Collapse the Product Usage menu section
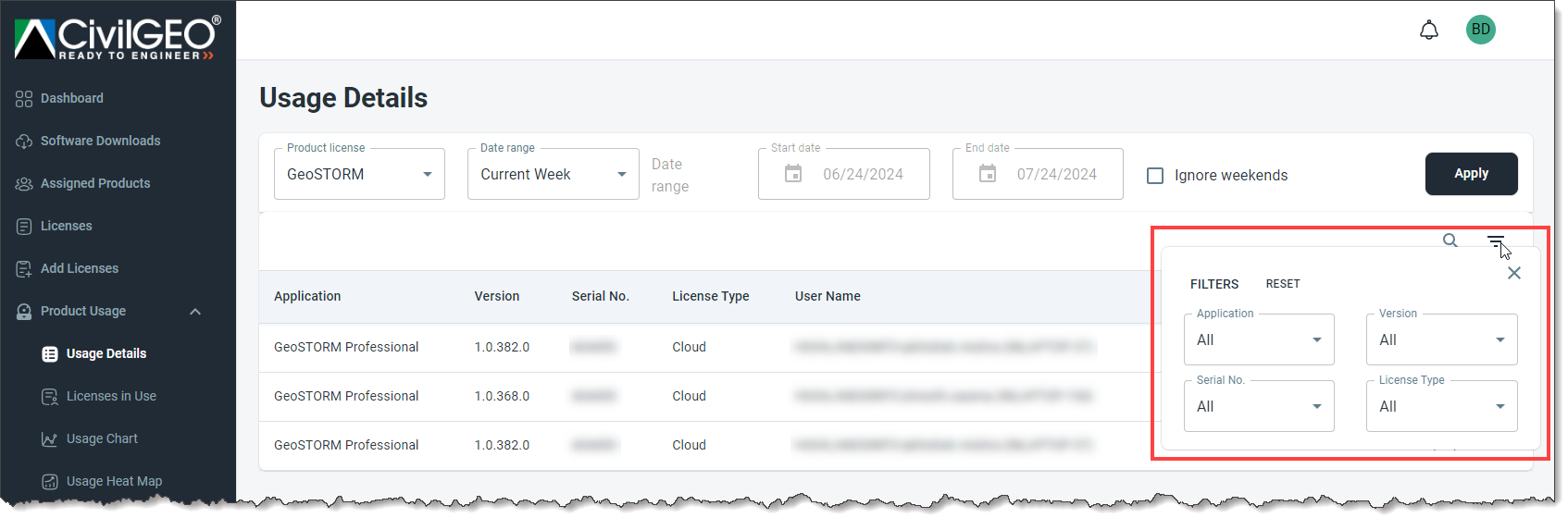1568x518 pixels. [195, 312]
